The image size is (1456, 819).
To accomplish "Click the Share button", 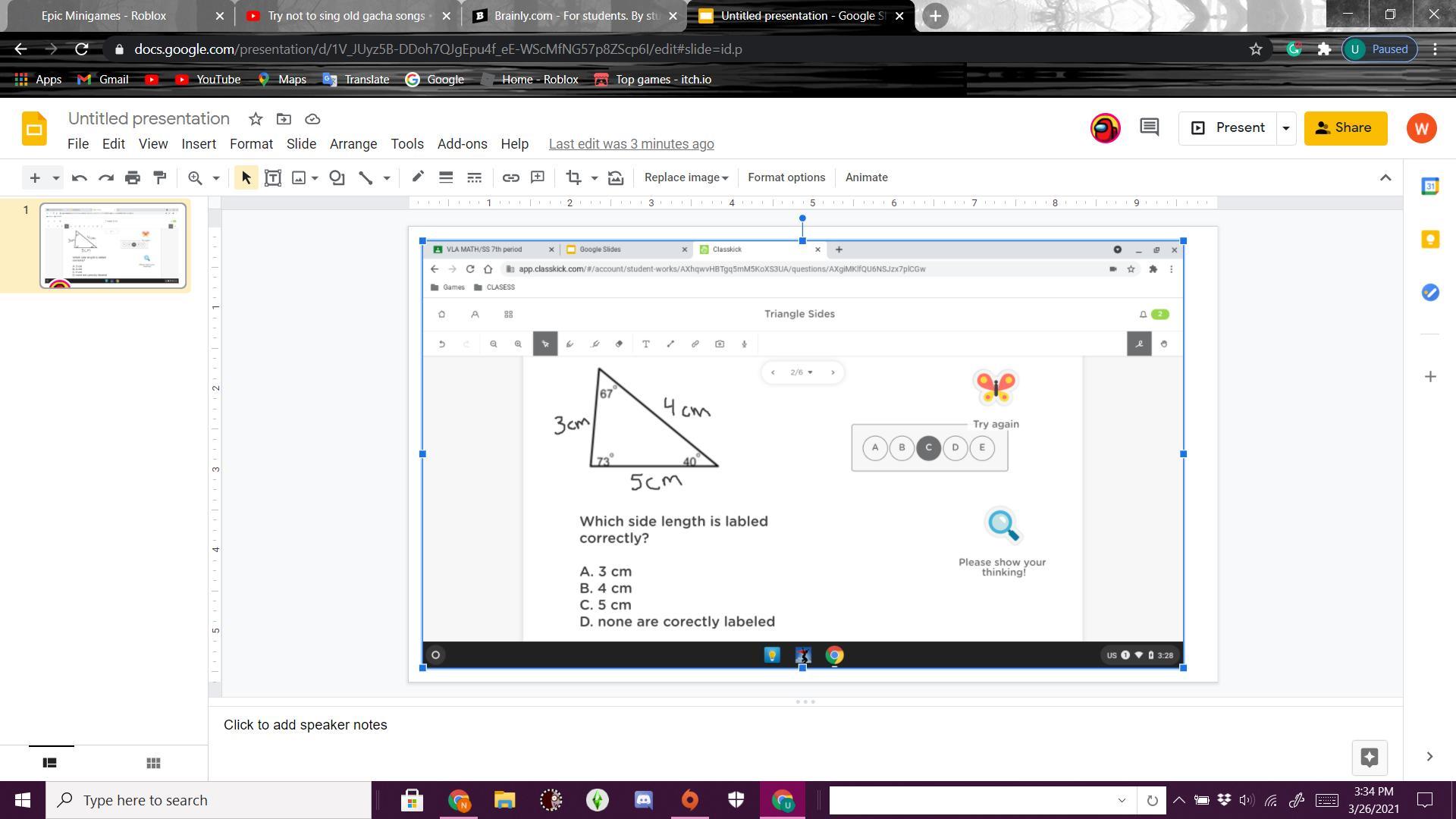I will (x=1345, y=127).
